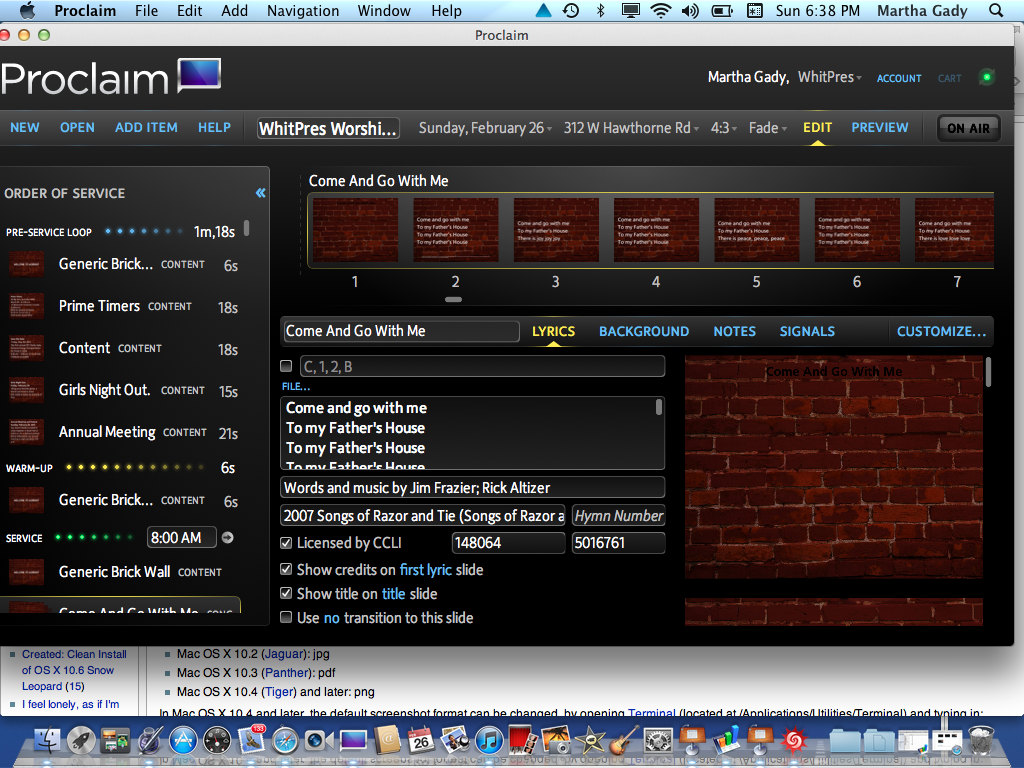Open the Notes tab
This screenshot has height=768, width=1024.
[734, 331]
